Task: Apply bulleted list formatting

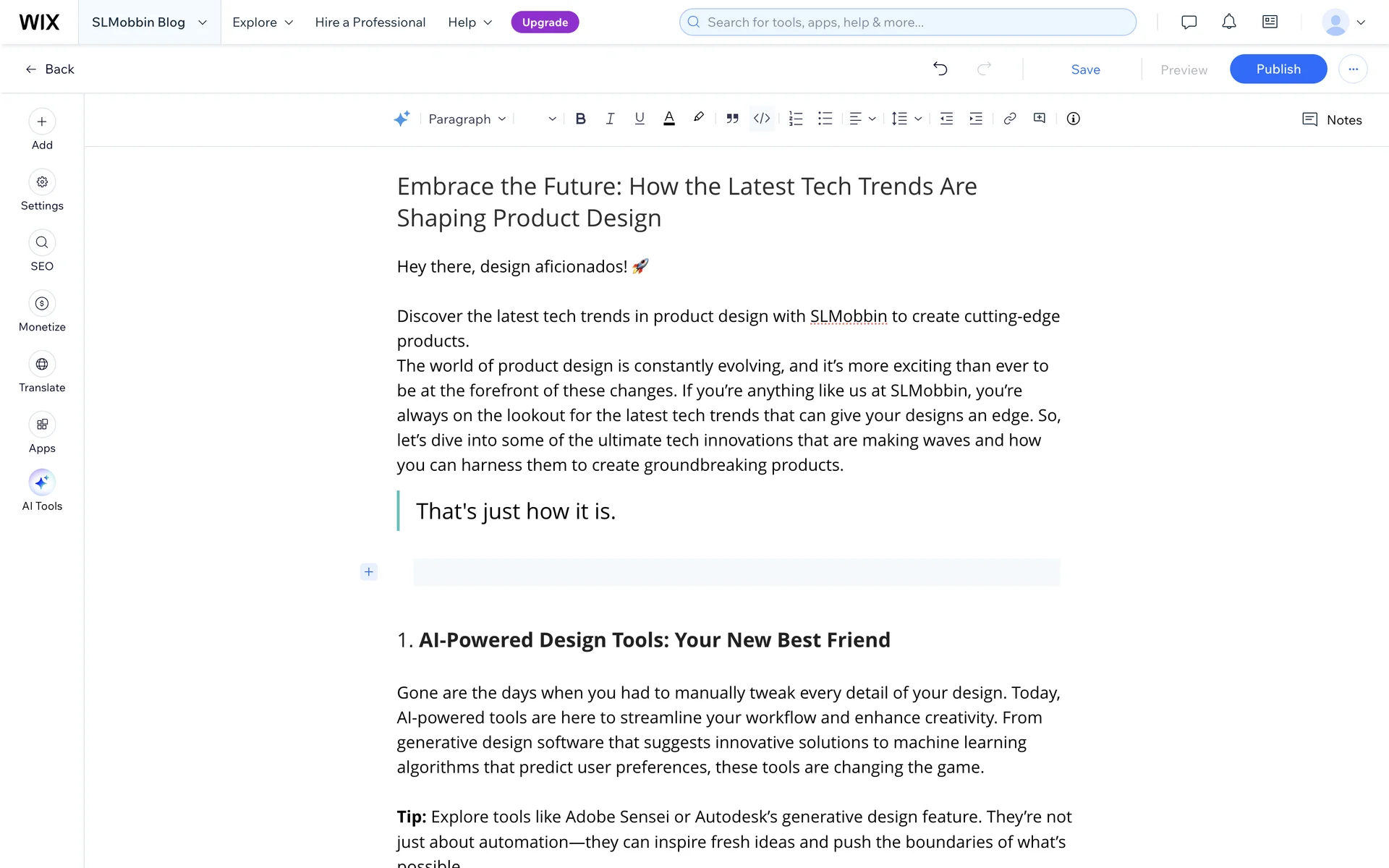Action: point(825,119)
